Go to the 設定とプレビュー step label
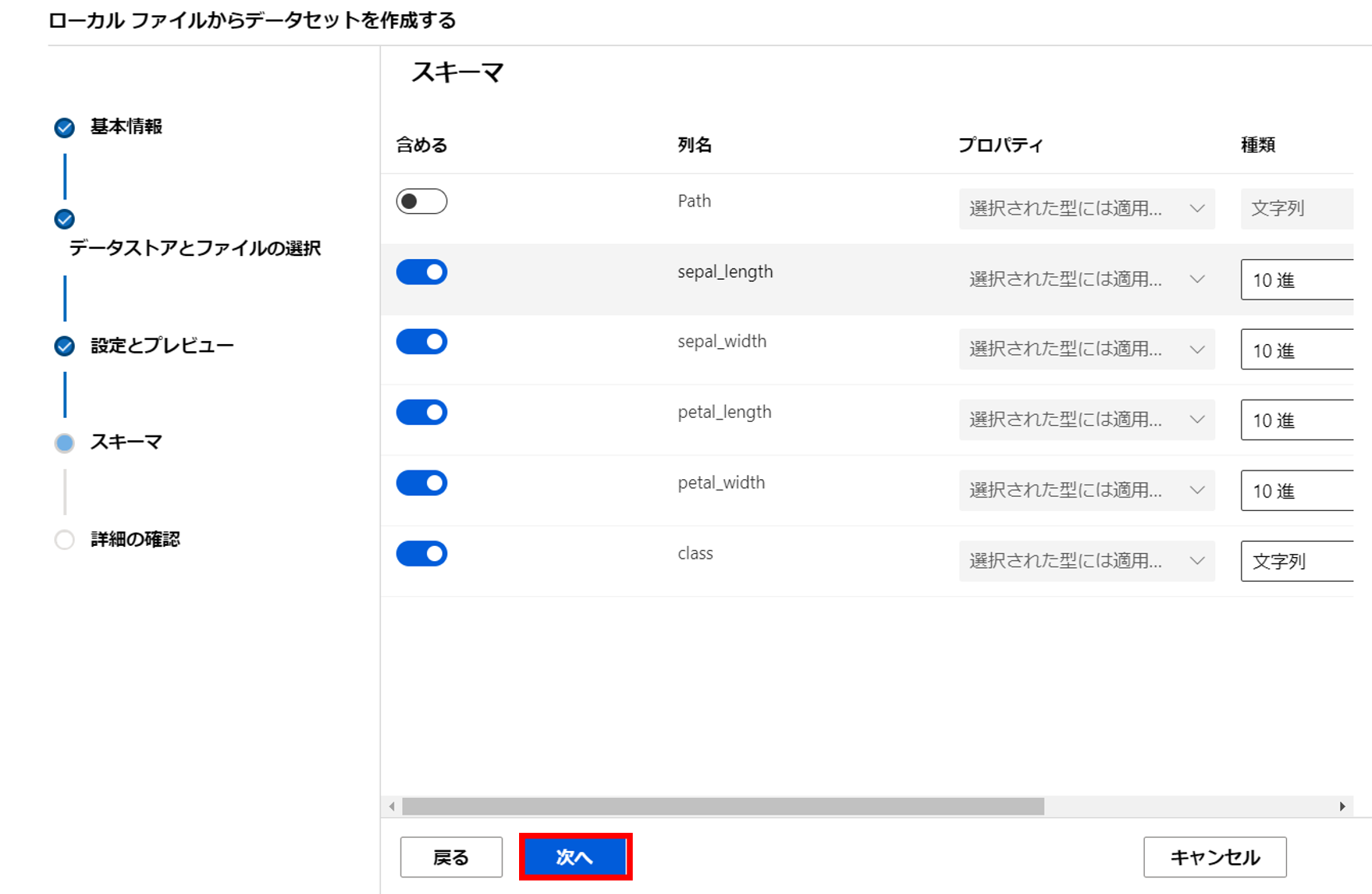The image size is (1372, 894). (162, 346)
